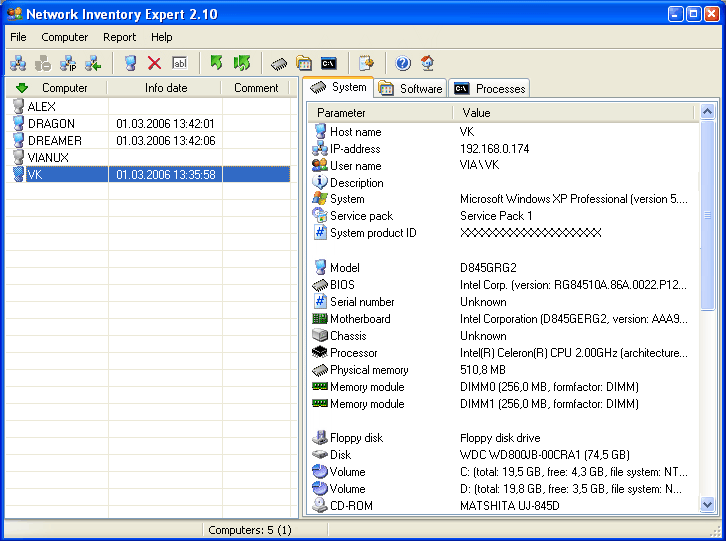The width and height of the screenshot is (726, 541).
Task: Click the blue question mark help icon
Action: tap(403, 63)
